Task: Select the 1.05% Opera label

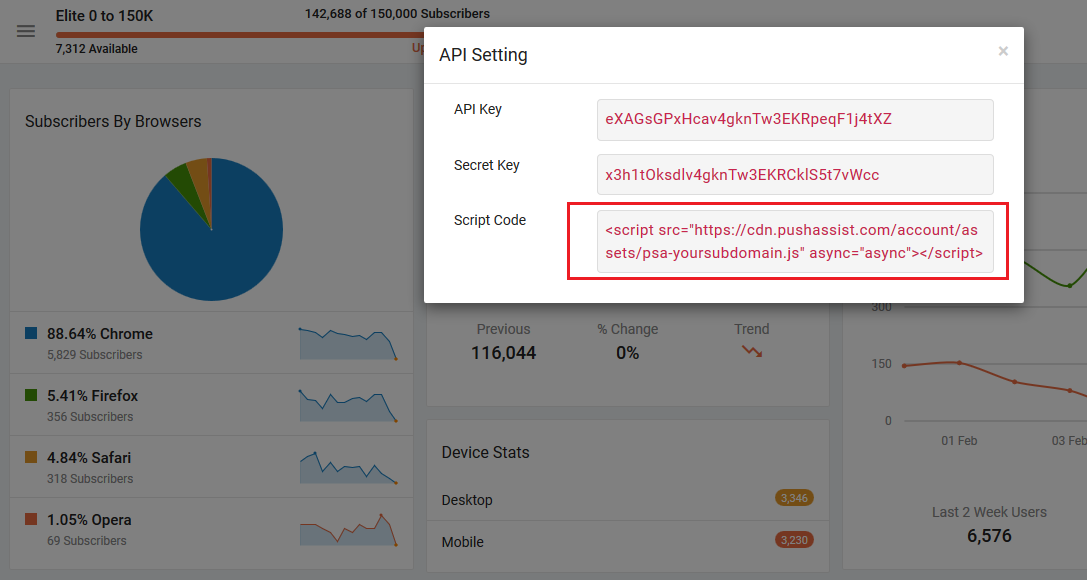Action: (x=89, y=520)
